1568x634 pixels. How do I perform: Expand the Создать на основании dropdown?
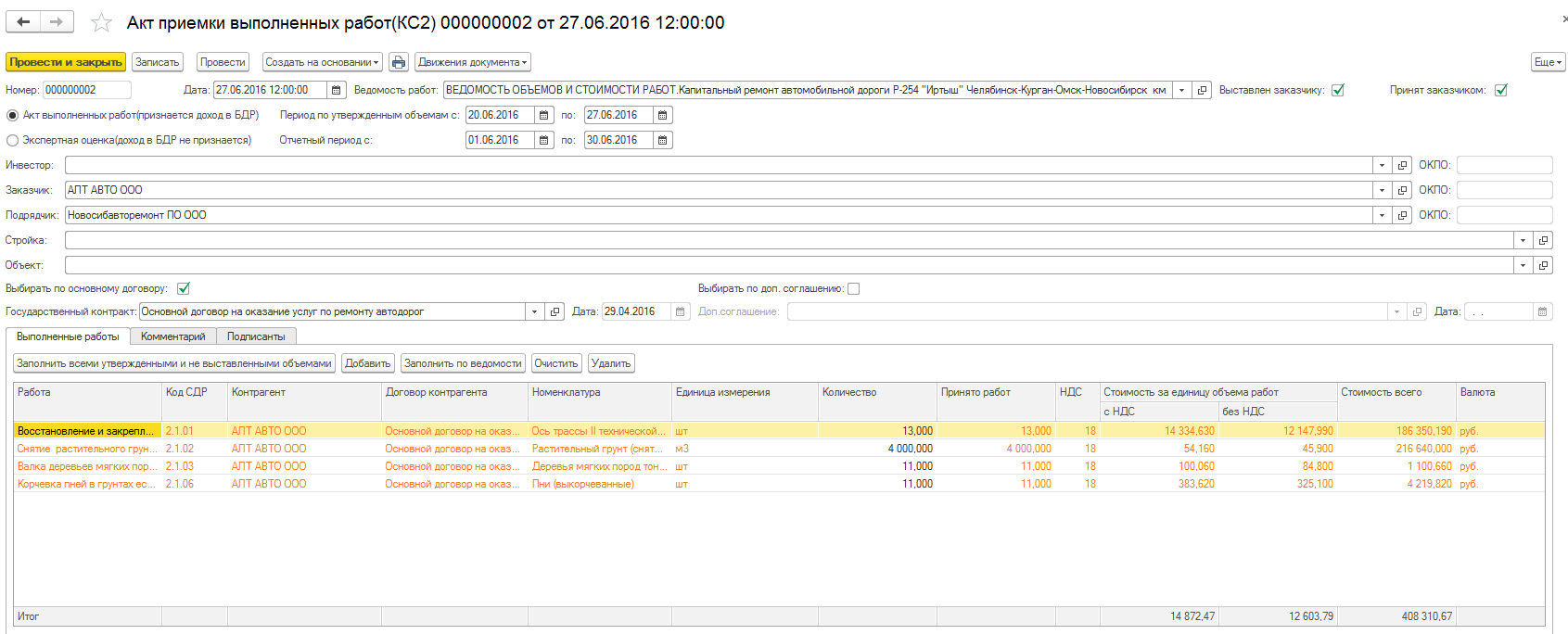click(323, 62)
